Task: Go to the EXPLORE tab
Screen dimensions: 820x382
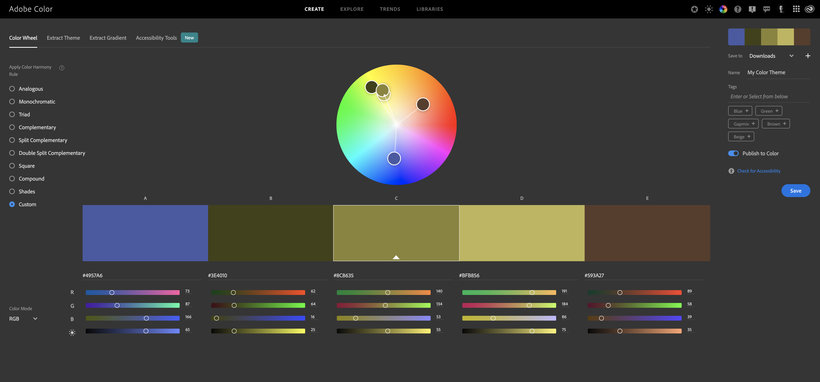Action: (x=352, y=9)
